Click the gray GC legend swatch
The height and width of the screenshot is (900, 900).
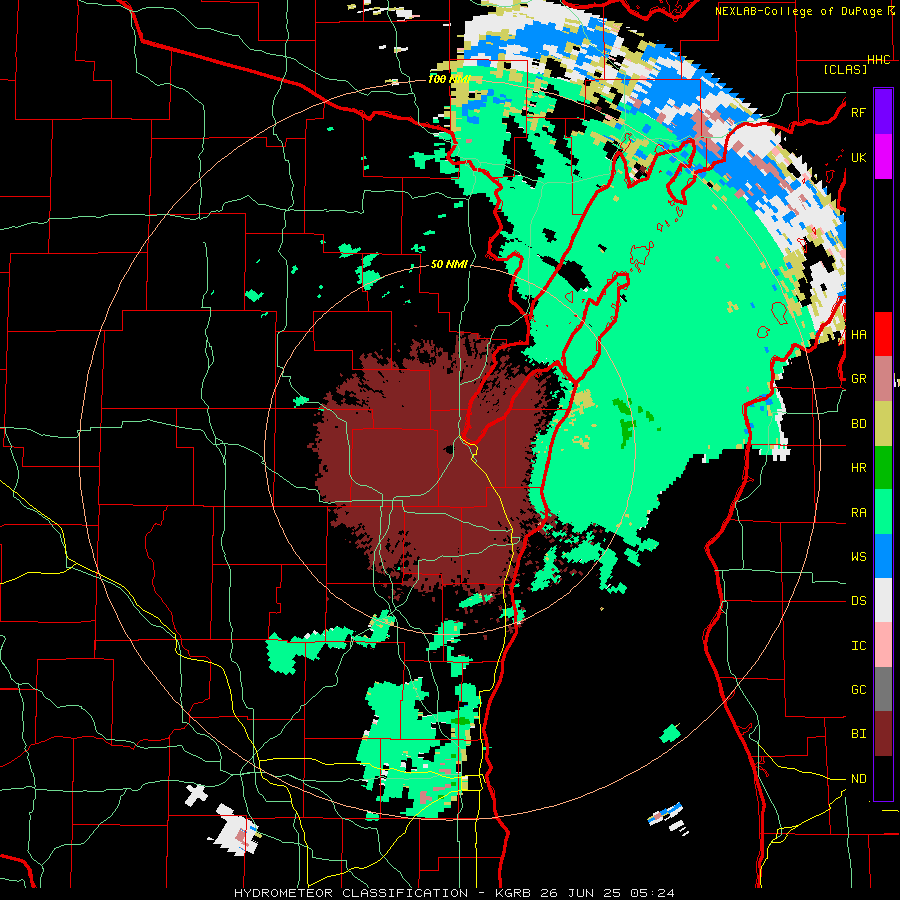pos(883,689)
